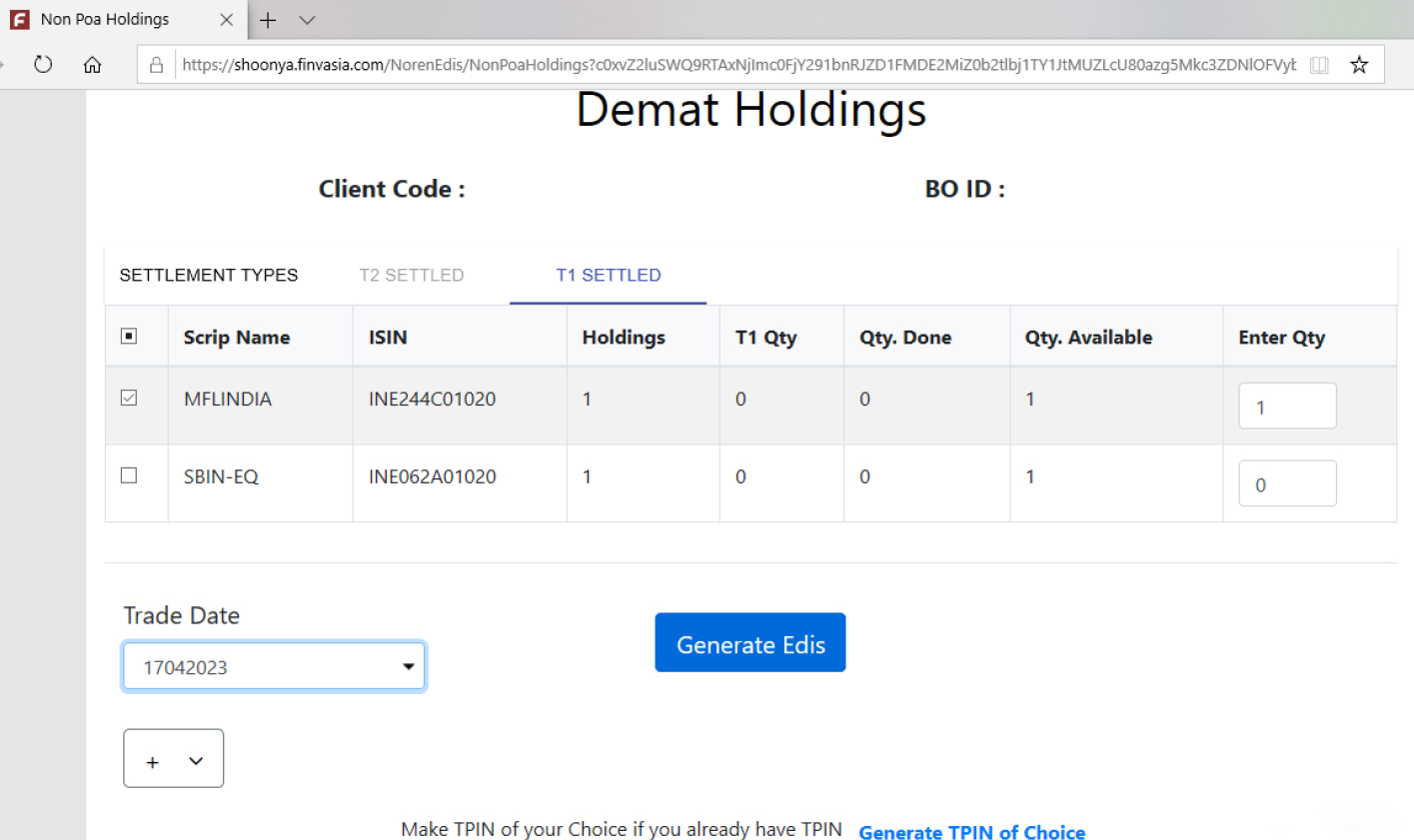Click the Trade Date label
Viewport: 1414px width, 840px height.
182,615
